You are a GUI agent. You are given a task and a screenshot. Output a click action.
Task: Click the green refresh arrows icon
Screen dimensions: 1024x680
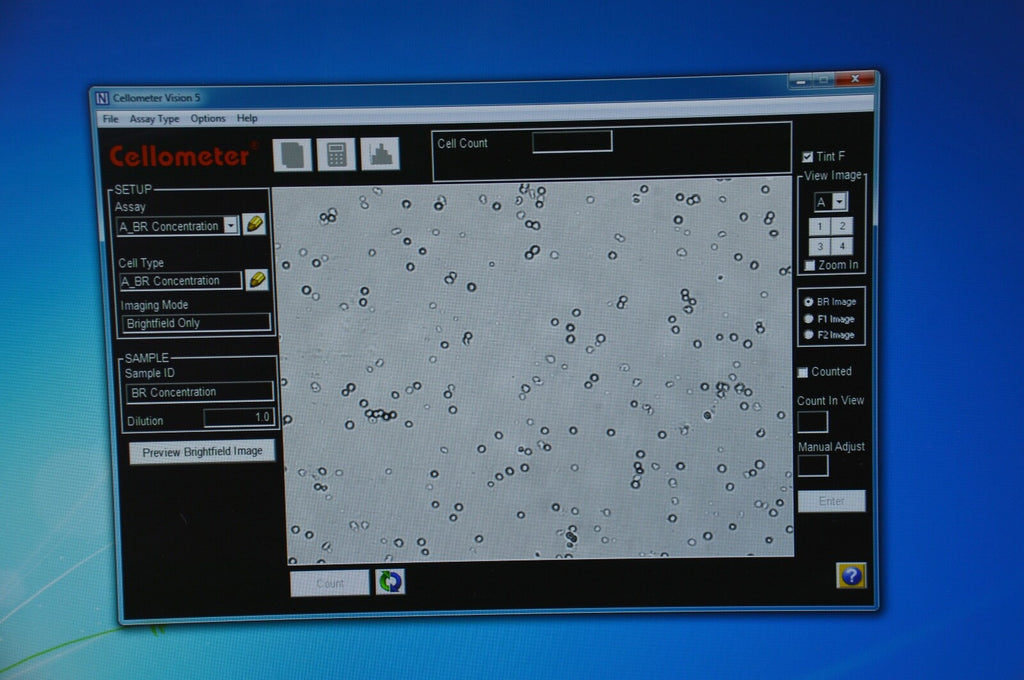coord(390,581)
